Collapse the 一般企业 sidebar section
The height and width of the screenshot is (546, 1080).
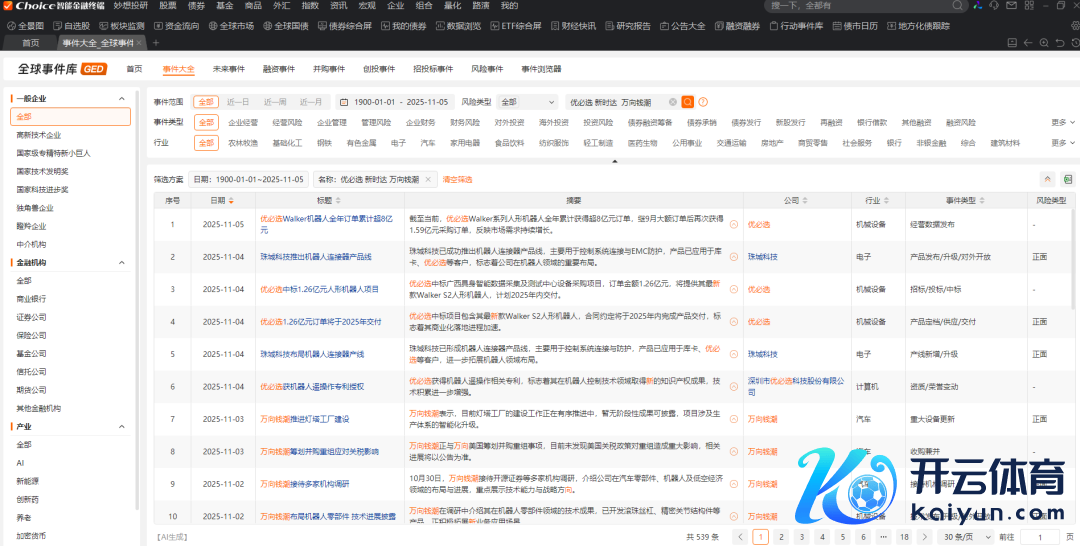(122, 99)
